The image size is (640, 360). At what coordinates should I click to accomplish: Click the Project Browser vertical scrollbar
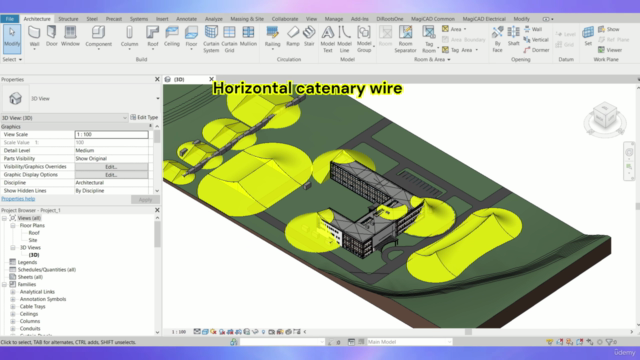[158, 235]
